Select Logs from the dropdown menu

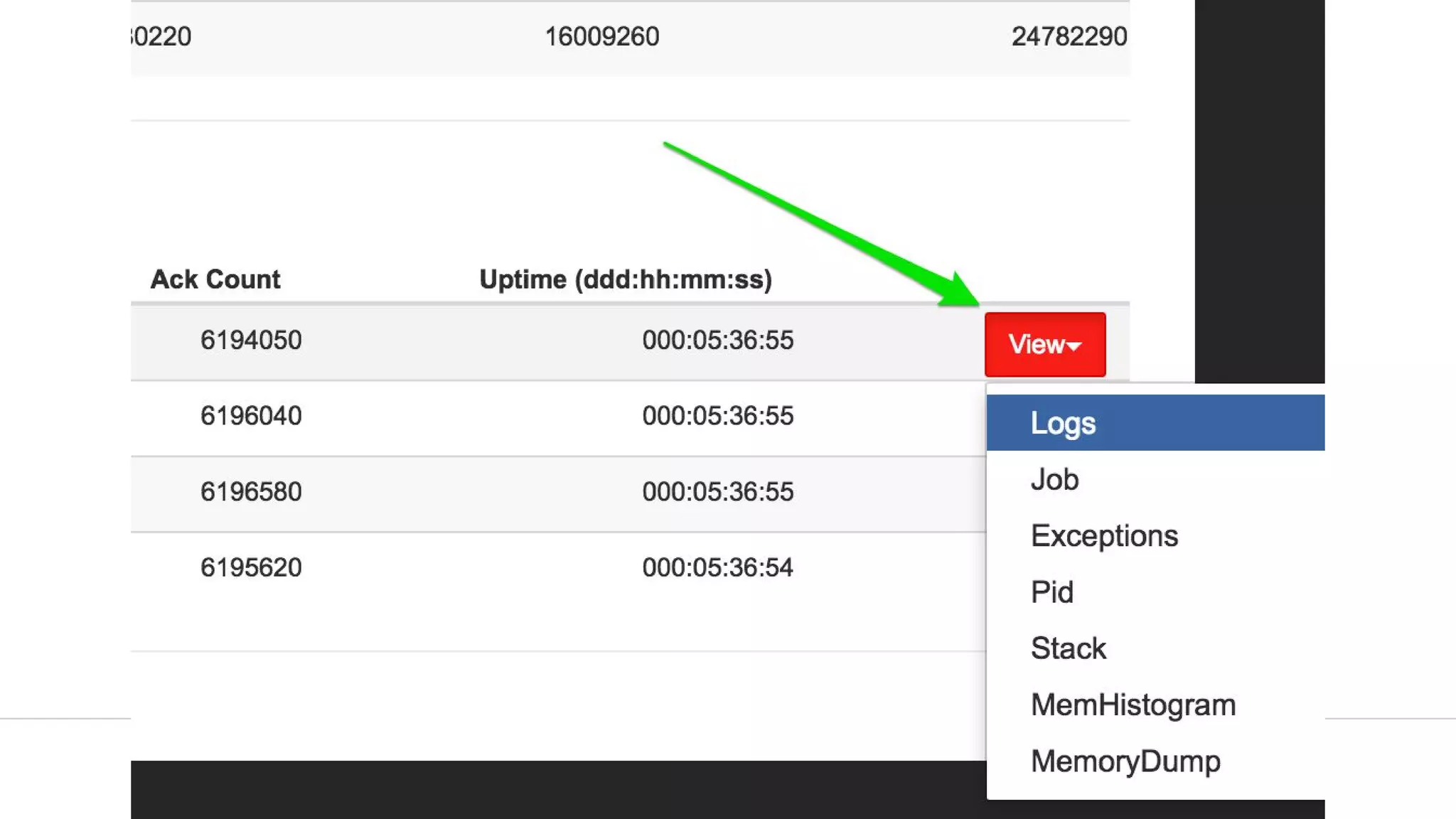click(x=1063, y=423)
